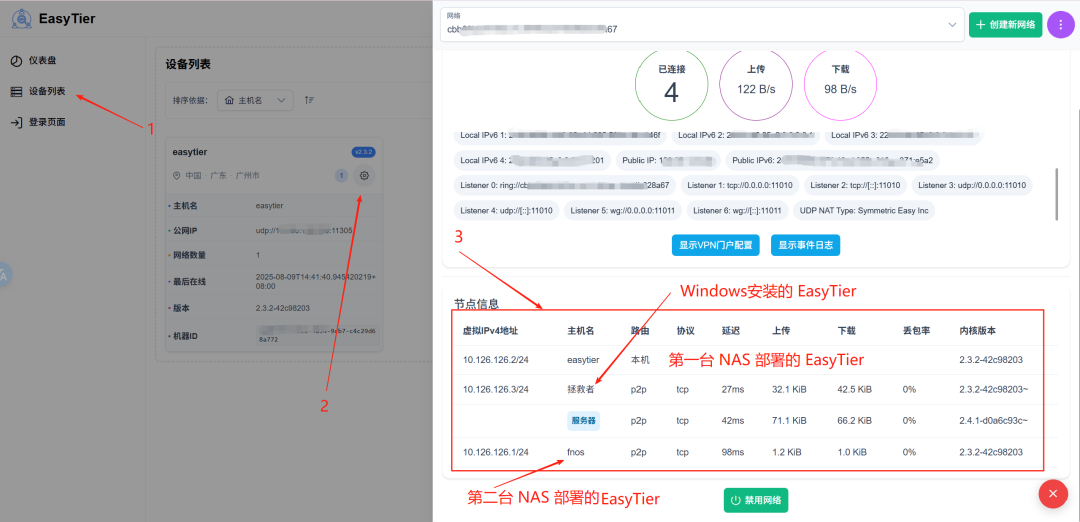1080x522 pixels.
Task: Click the 显示VPN门户配置 button
Action: [x=716, y=245]
